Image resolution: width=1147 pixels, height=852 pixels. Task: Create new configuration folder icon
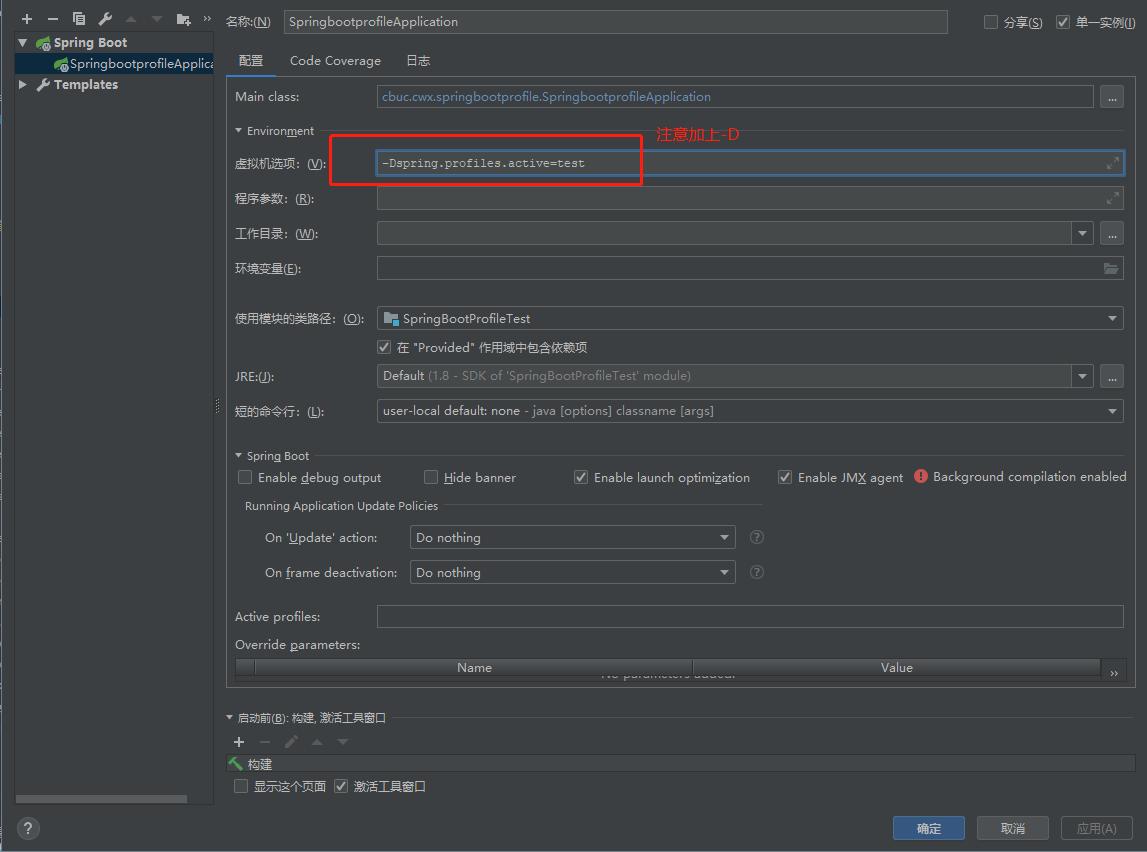pyautogui.click(x=184, y=20)
